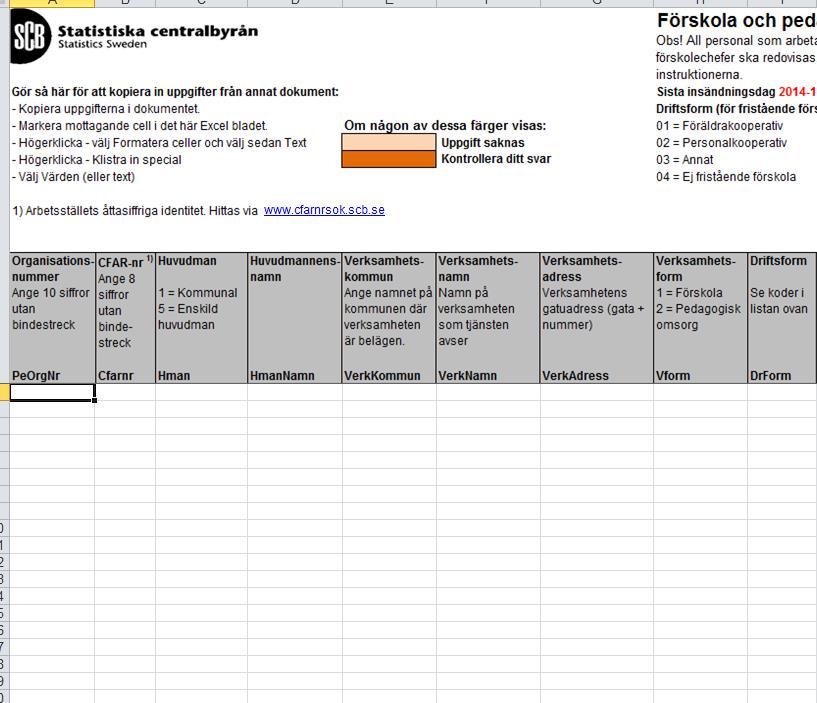
Task: Click the 'Statistics Sweden' subtitle text
Action: [x=102, y=44]
